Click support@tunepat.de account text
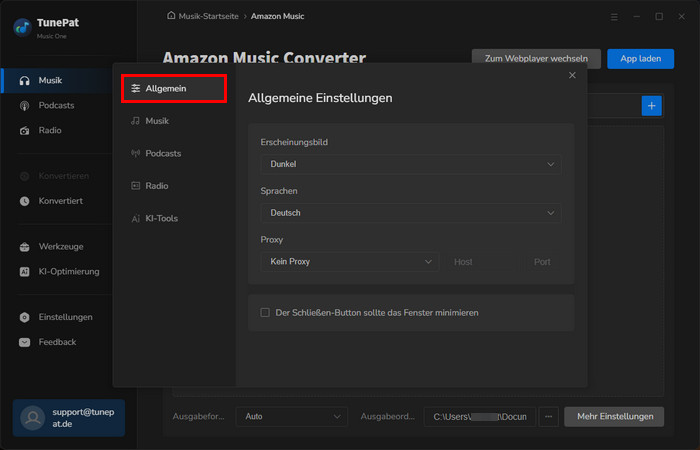The height and width of the screenshot is (450, 700). (83, 418)
